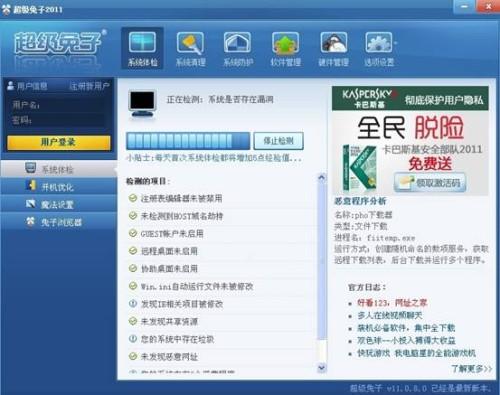This screenshot has height=395, width=500.
Task: Select 魔法设置 in the left sidebar
Action: tap(59, 204)
